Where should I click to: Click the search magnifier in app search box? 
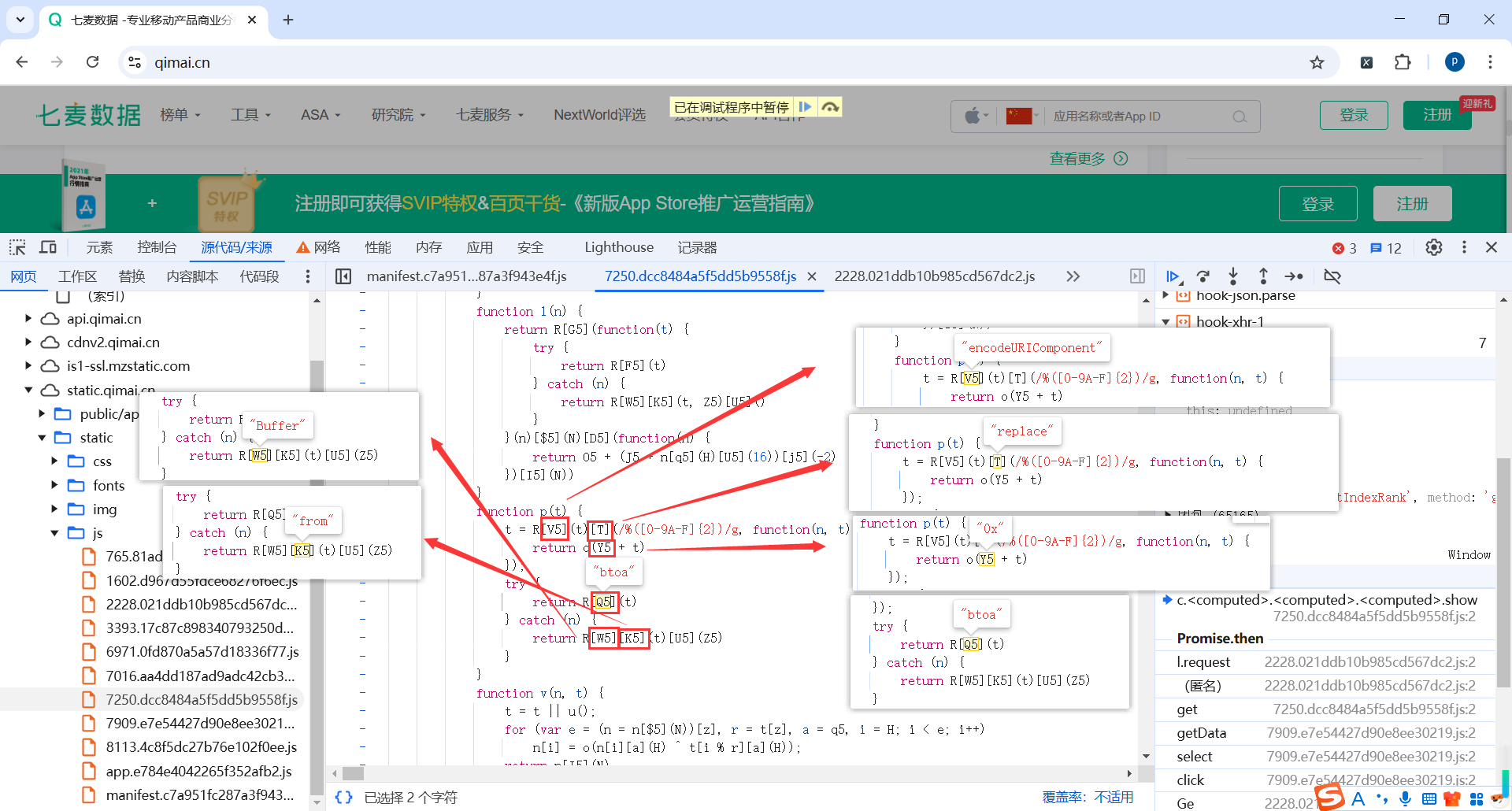[1240, 117]
